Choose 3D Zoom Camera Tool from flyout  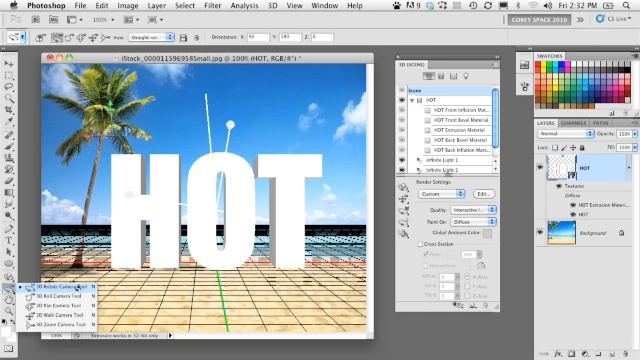click(x=57, y=325)
